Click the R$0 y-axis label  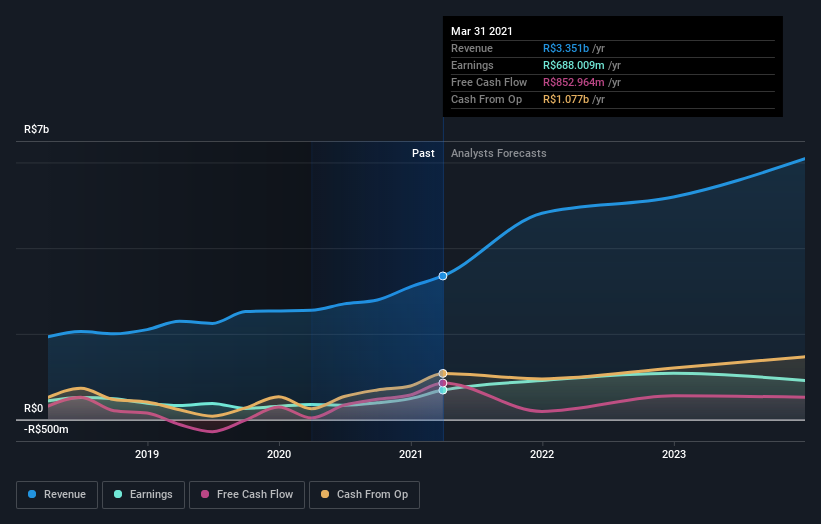34,408
